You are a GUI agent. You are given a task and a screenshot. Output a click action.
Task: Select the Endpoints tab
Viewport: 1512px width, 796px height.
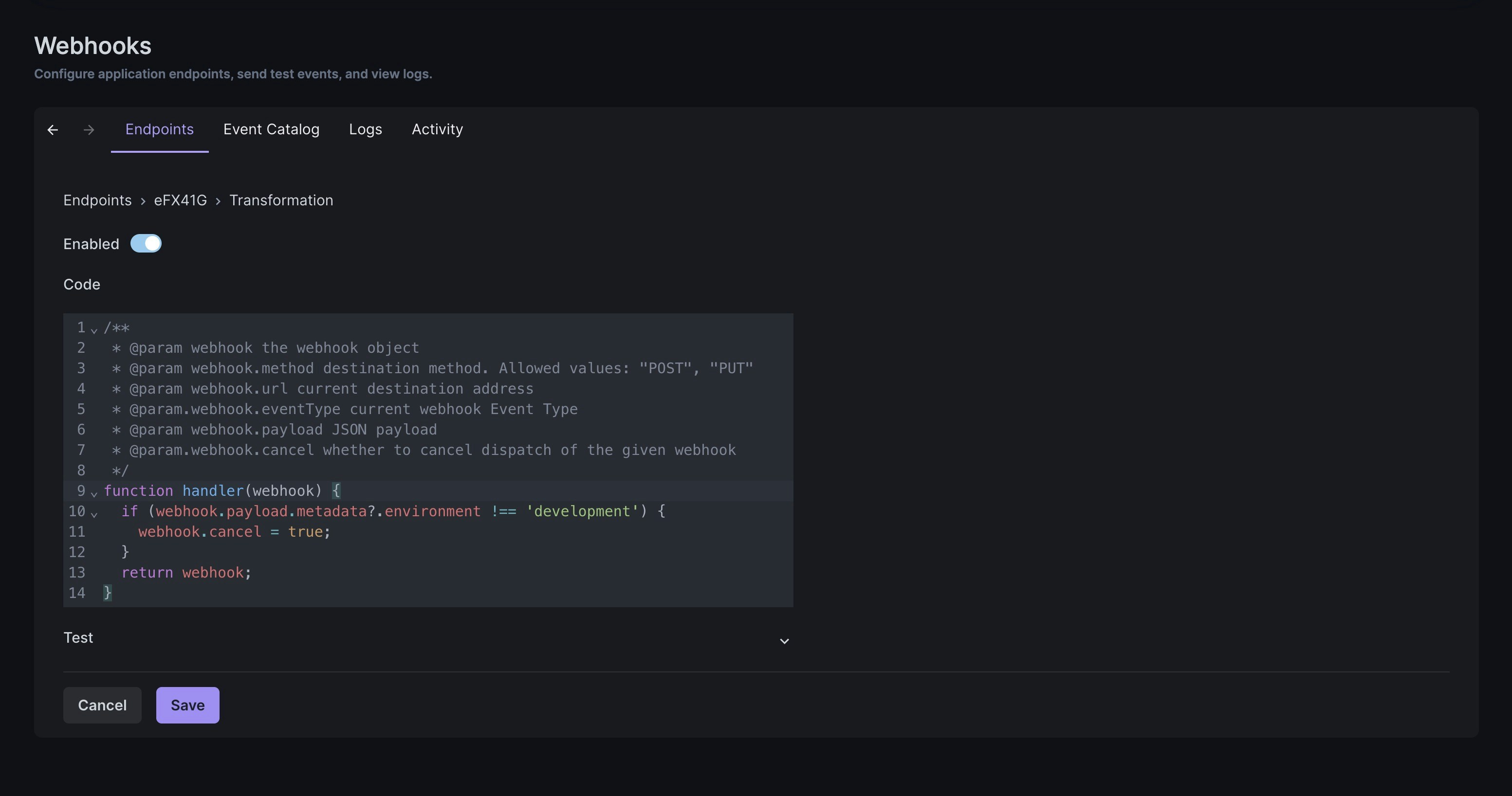point(159,129)
